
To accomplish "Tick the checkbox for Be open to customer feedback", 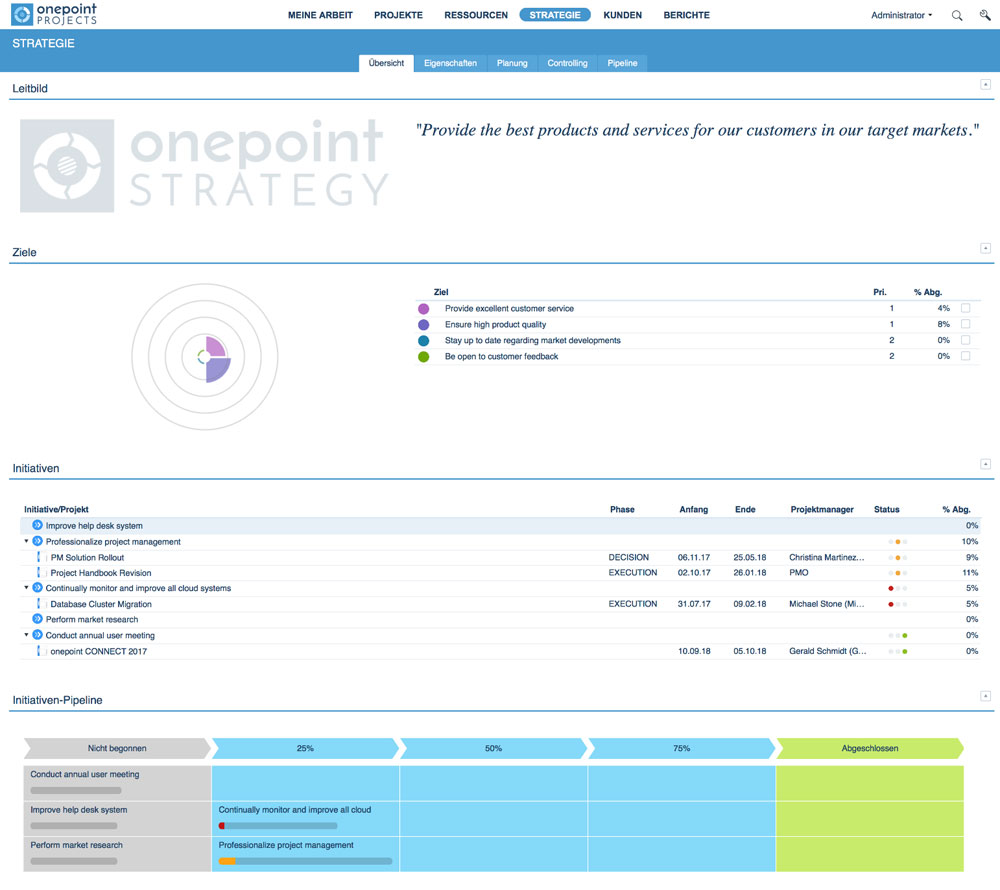I will 965,357.
